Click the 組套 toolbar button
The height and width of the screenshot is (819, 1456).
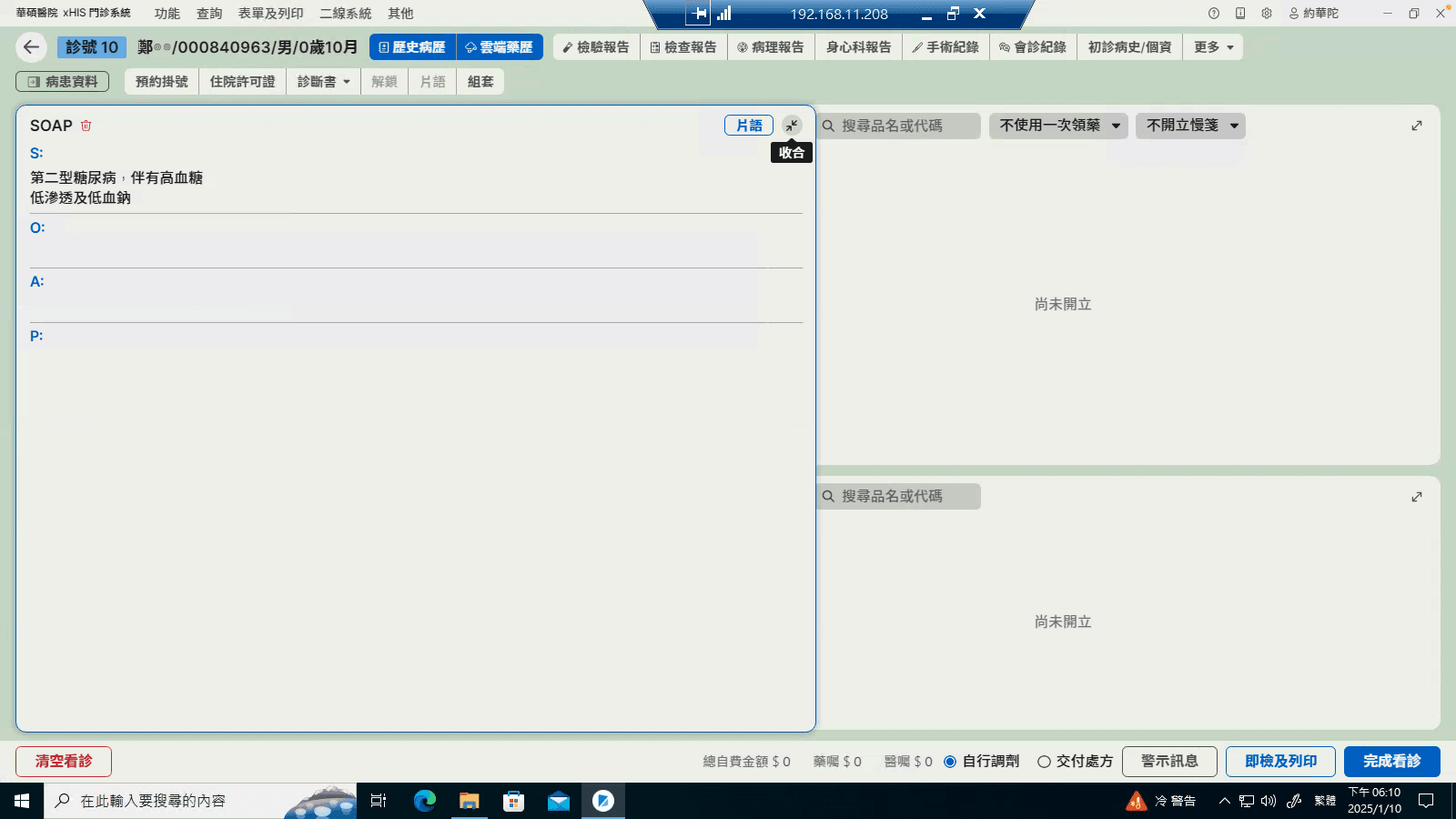(x=480, y=82)
